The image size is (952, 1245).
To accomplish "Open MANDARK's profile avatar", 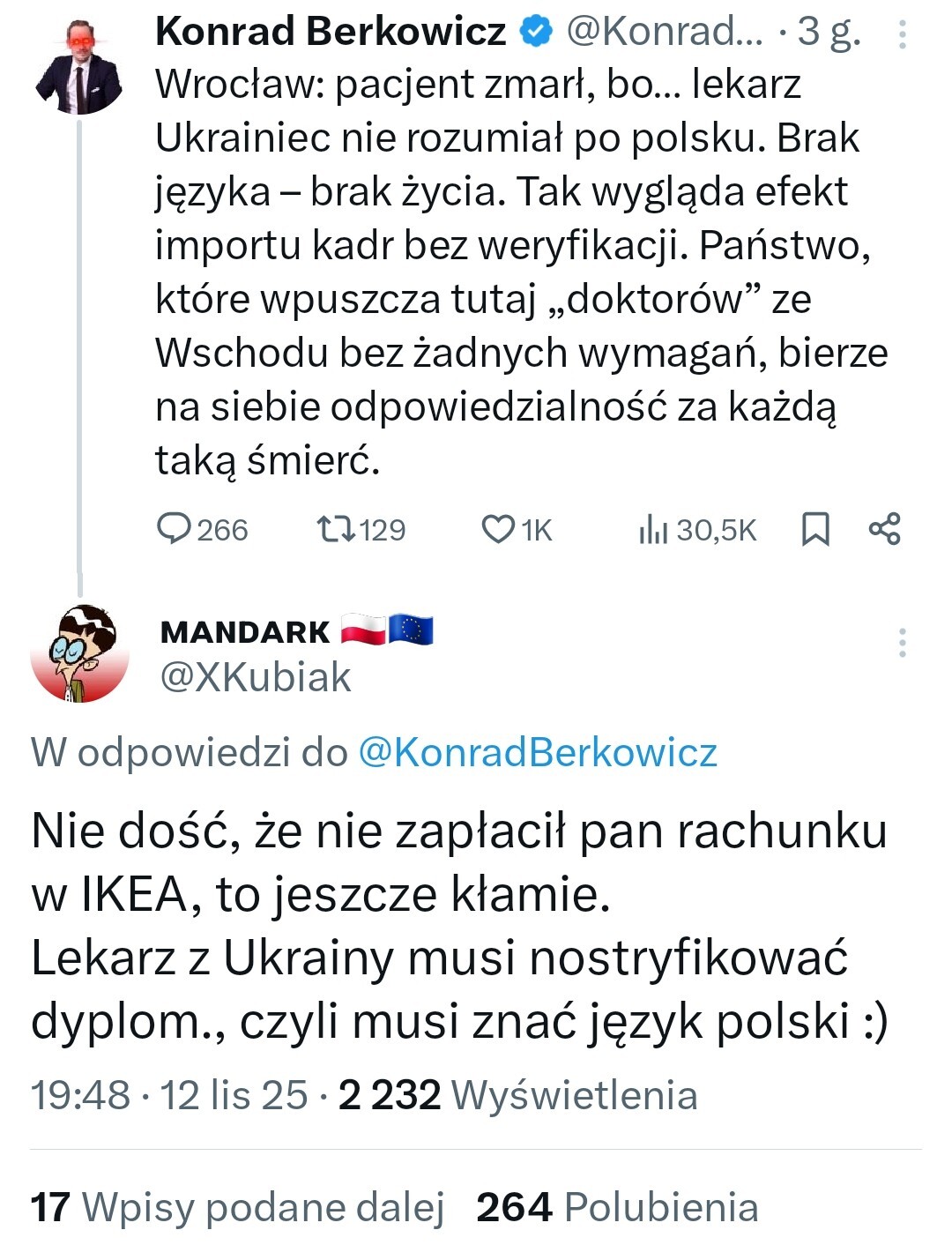I will point(79,653).
